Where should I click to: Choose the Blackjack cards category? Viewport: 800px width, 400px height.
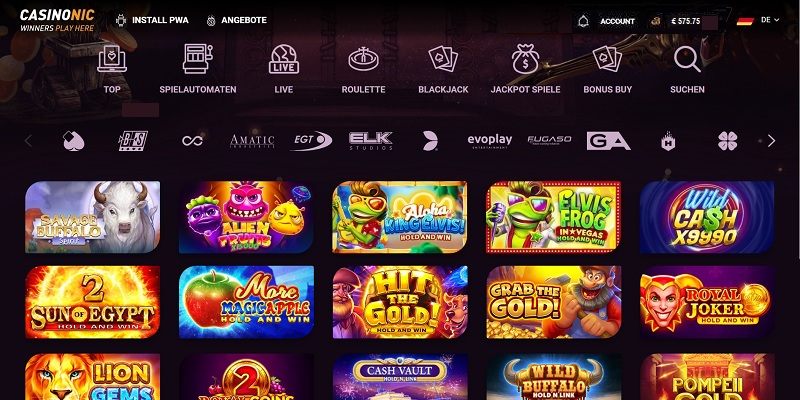click(443, 59)
